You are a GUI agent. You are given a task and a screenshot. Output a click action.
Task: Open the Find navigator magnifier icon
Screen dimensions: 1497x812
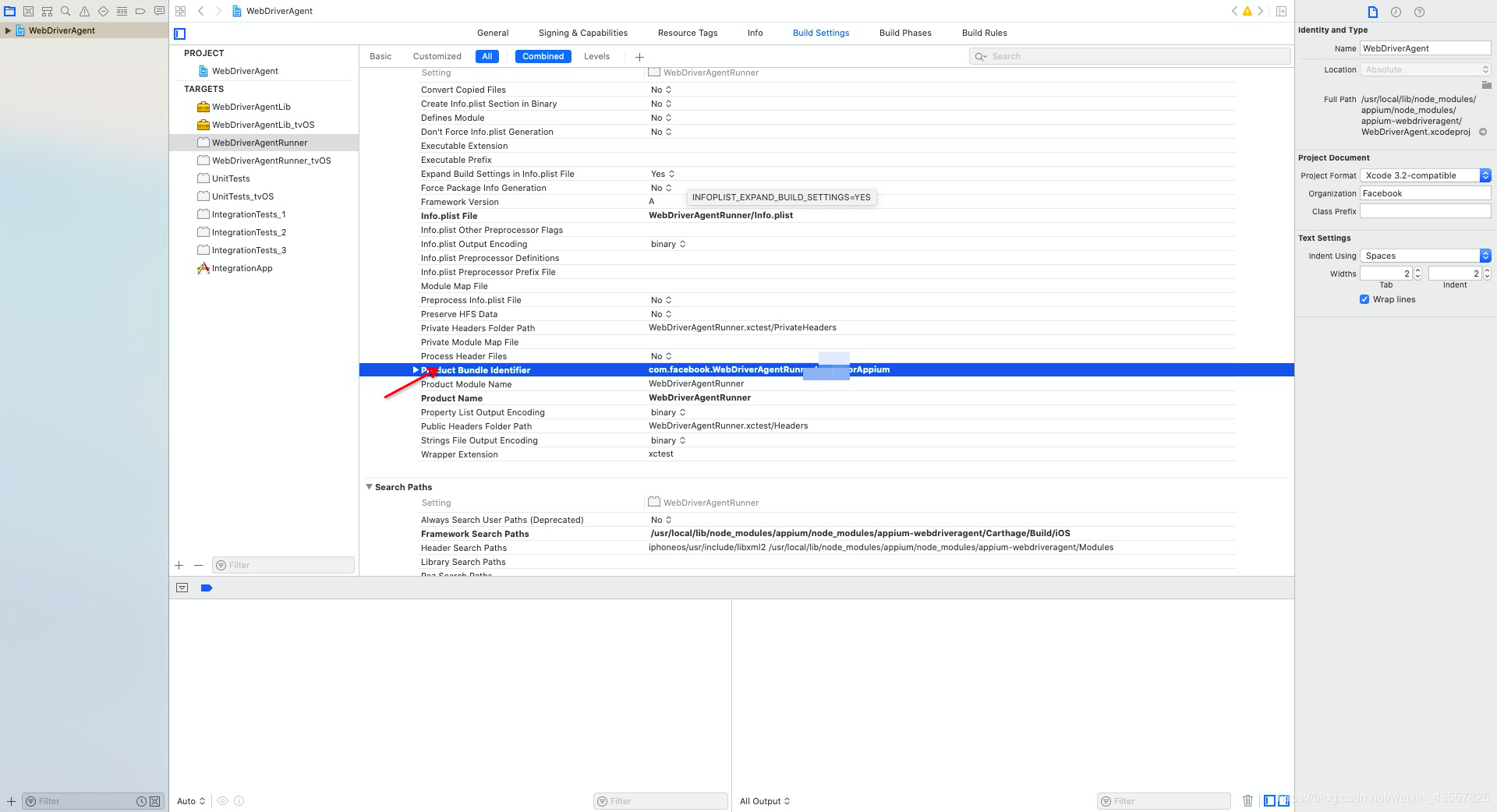coord(65,11)
